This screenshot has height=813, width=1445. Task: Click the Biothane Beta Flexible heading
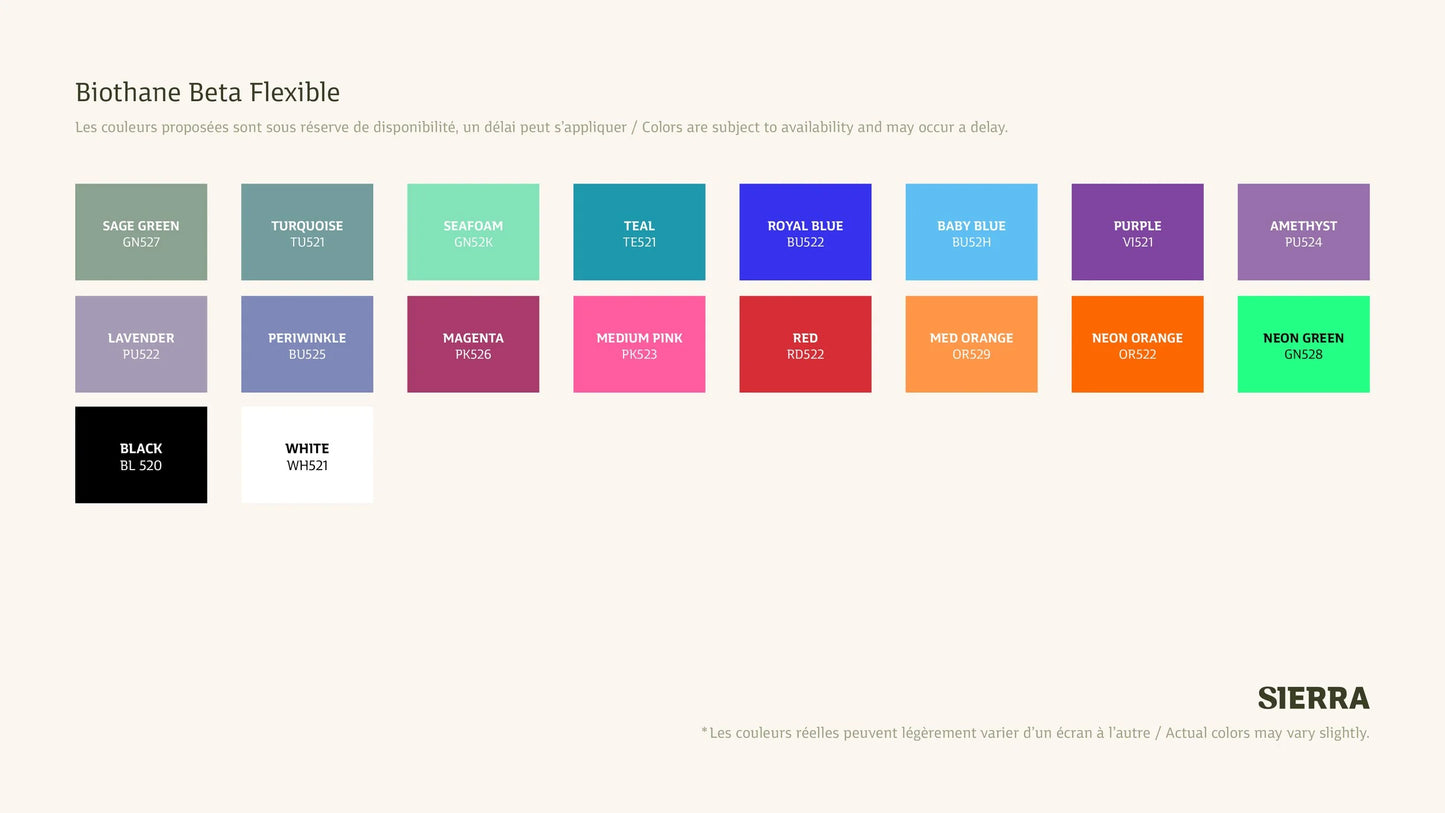[207, 93]
